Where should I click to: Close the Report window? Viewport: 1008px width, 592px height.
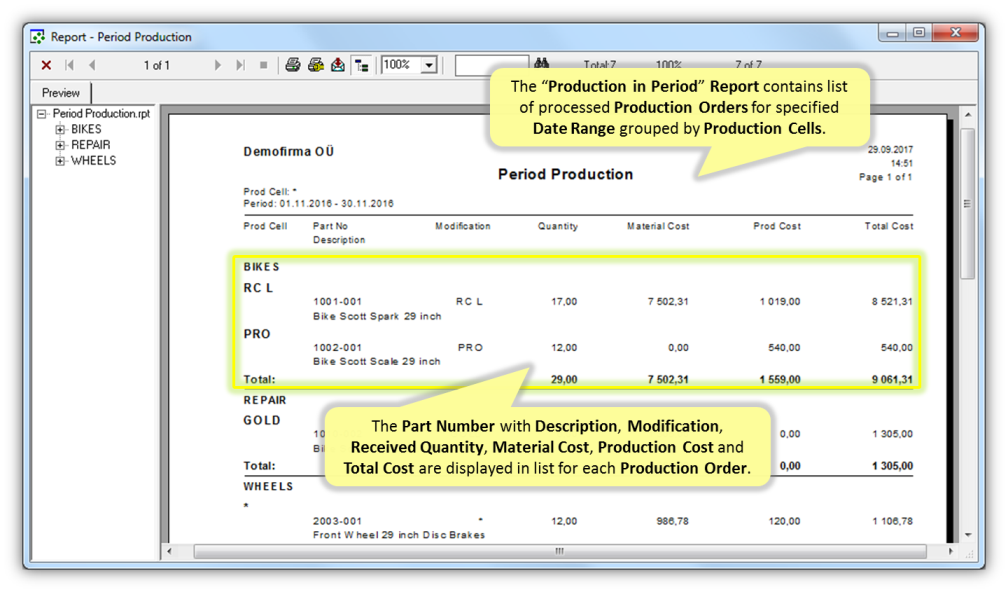[955, 33]
